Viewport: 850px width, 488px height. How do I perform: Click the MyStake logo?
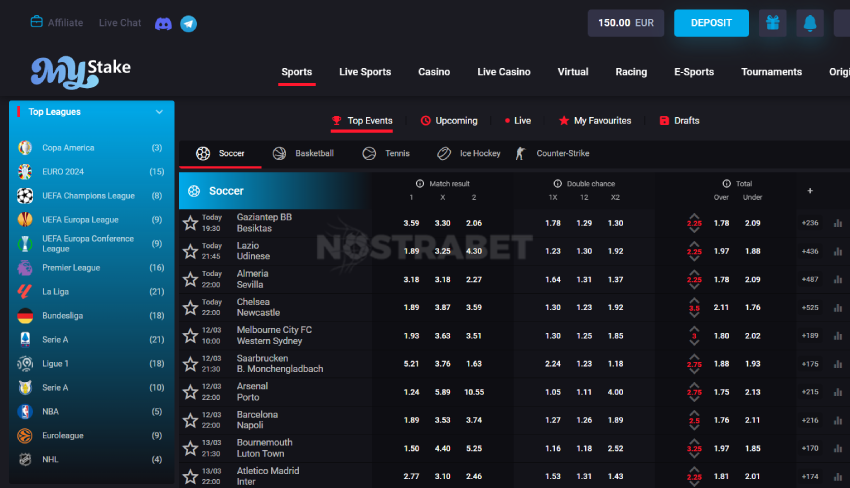[x=81, y=72]
